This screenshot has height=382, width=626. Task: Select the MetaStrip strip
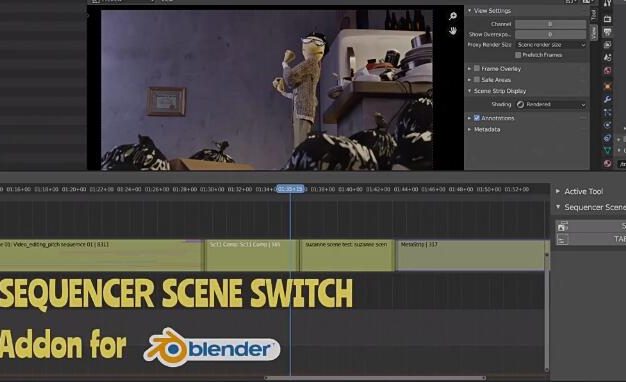[471, 255]
